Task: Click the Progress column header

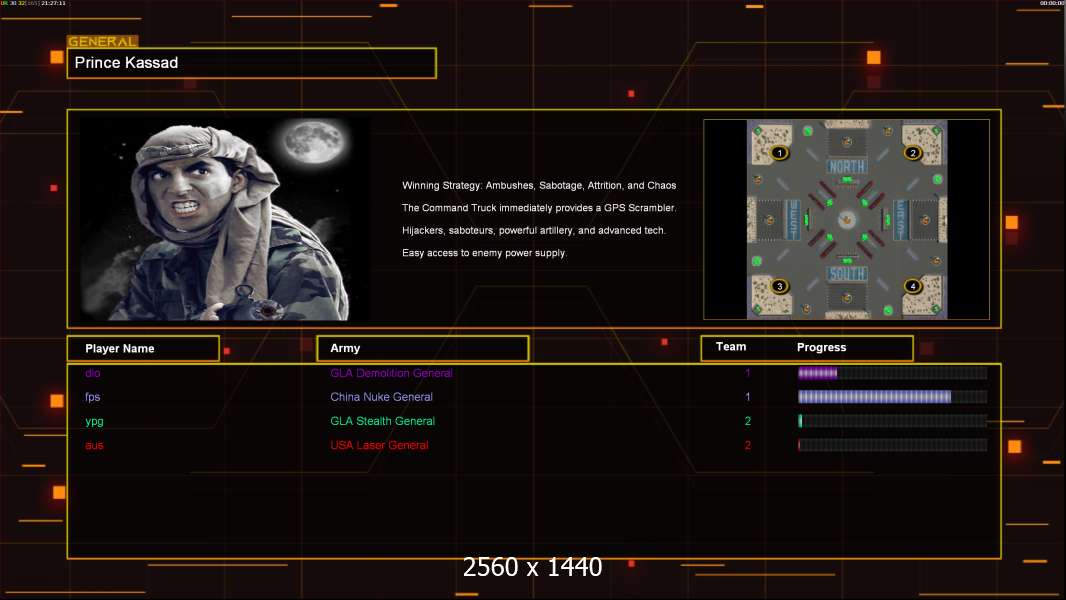Action: (821, 347)
